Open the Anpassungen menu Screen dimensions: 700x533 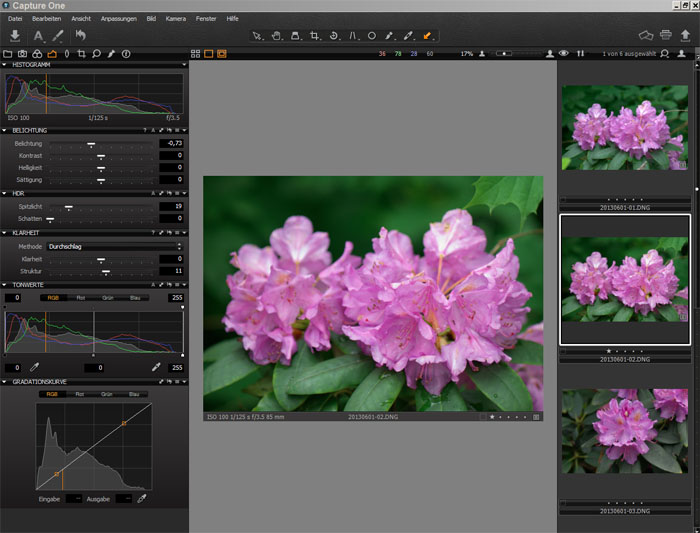[117, 19]
